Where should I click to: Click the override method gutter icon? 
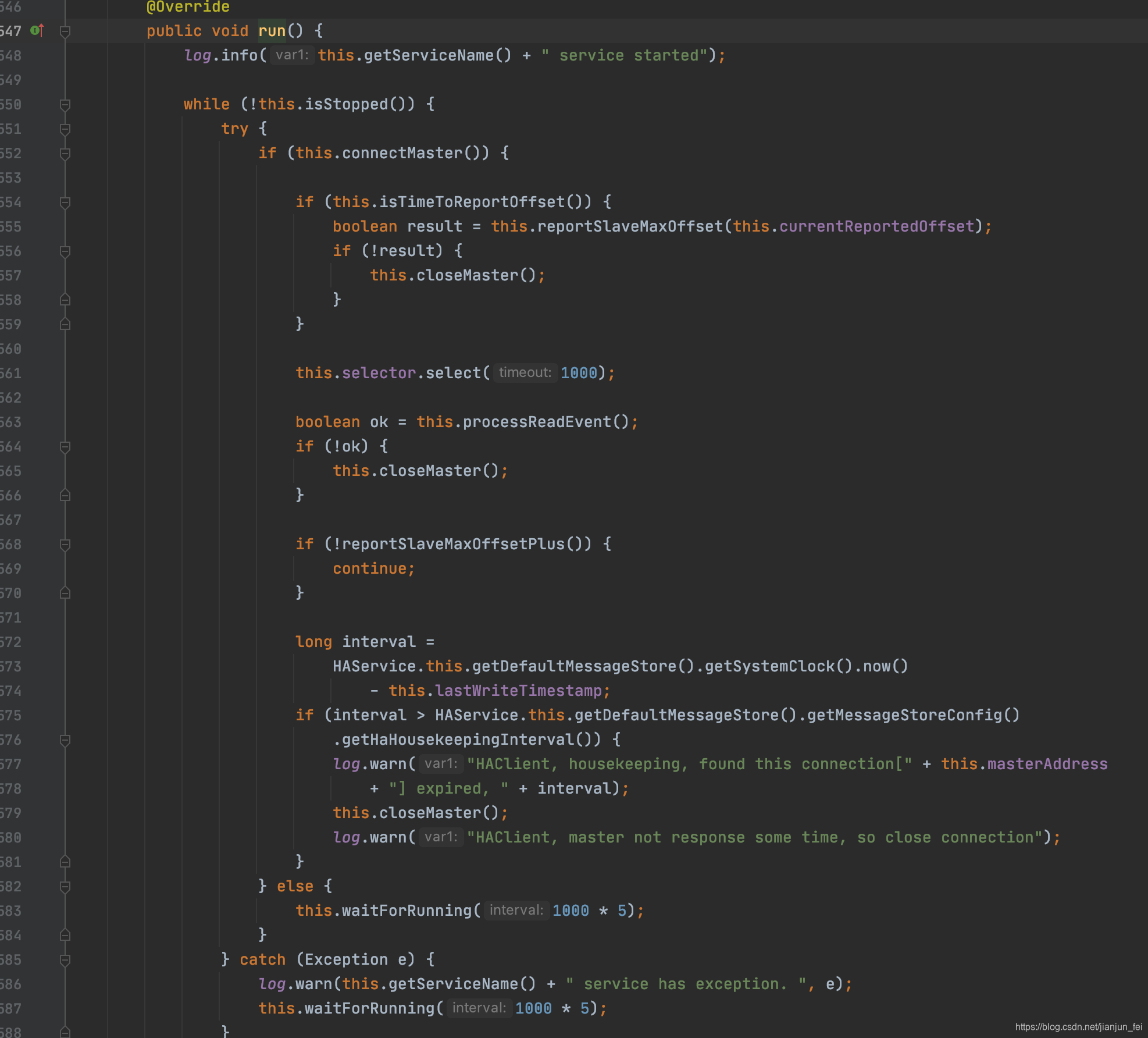37,30
